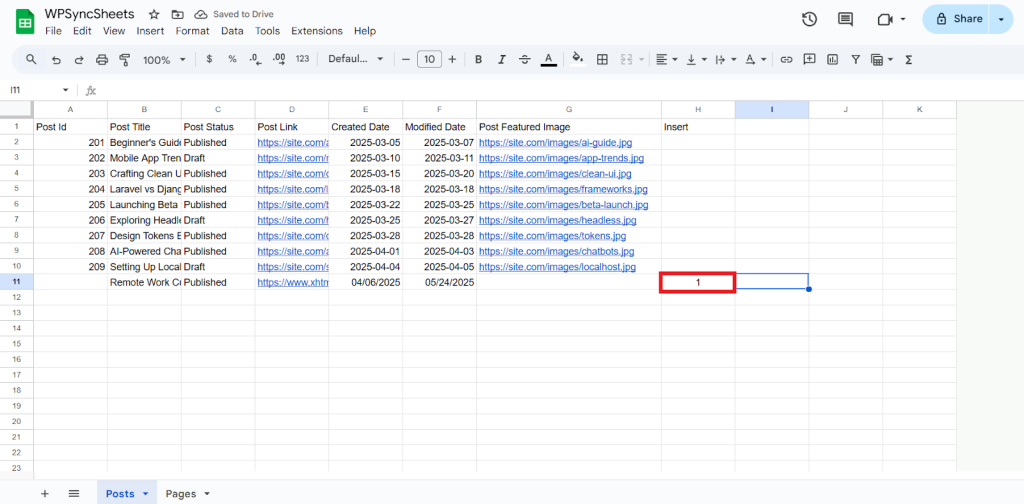Screen dimensions: 1024x504
Task: Open the text color picker
Action: tap(549, 59)
